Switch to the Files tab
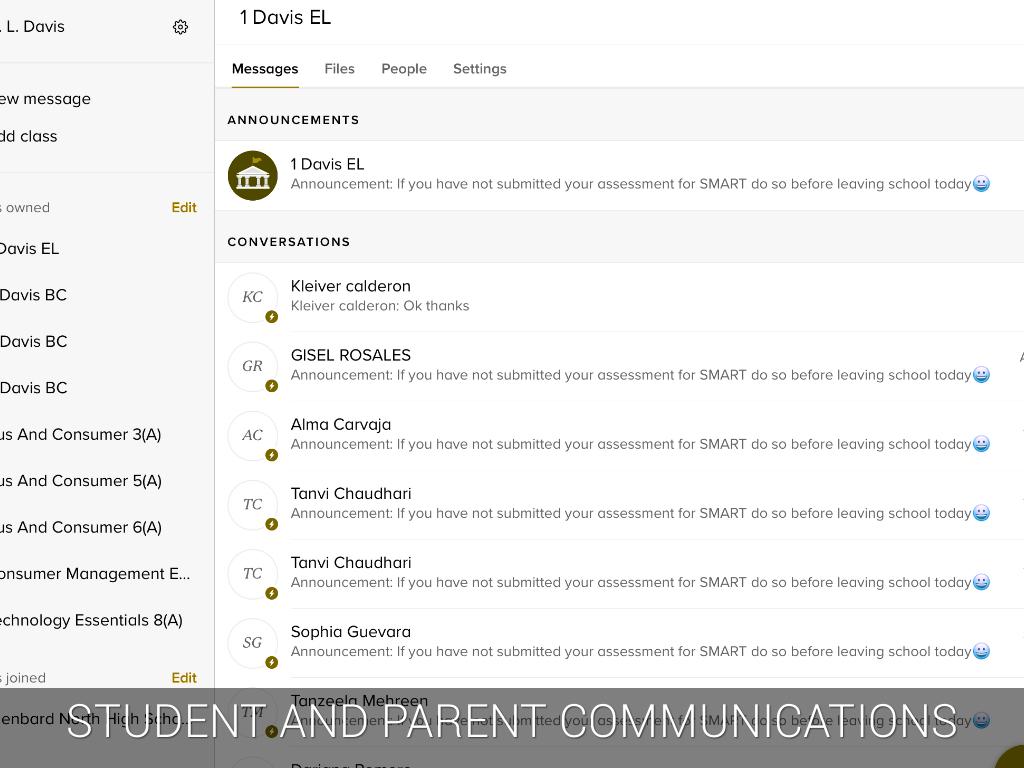1024x768 pixels. (x=339, y=69)
